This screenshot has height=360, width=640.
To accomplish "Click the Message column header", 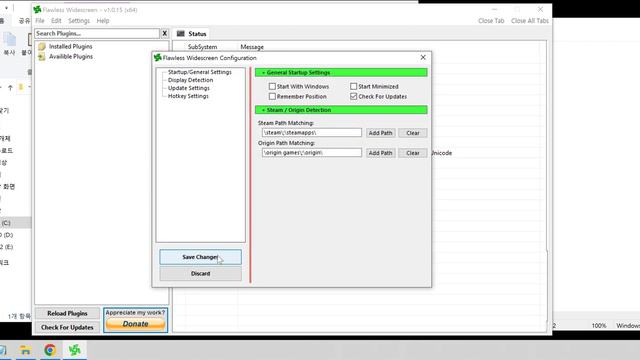I will point(252,47).
